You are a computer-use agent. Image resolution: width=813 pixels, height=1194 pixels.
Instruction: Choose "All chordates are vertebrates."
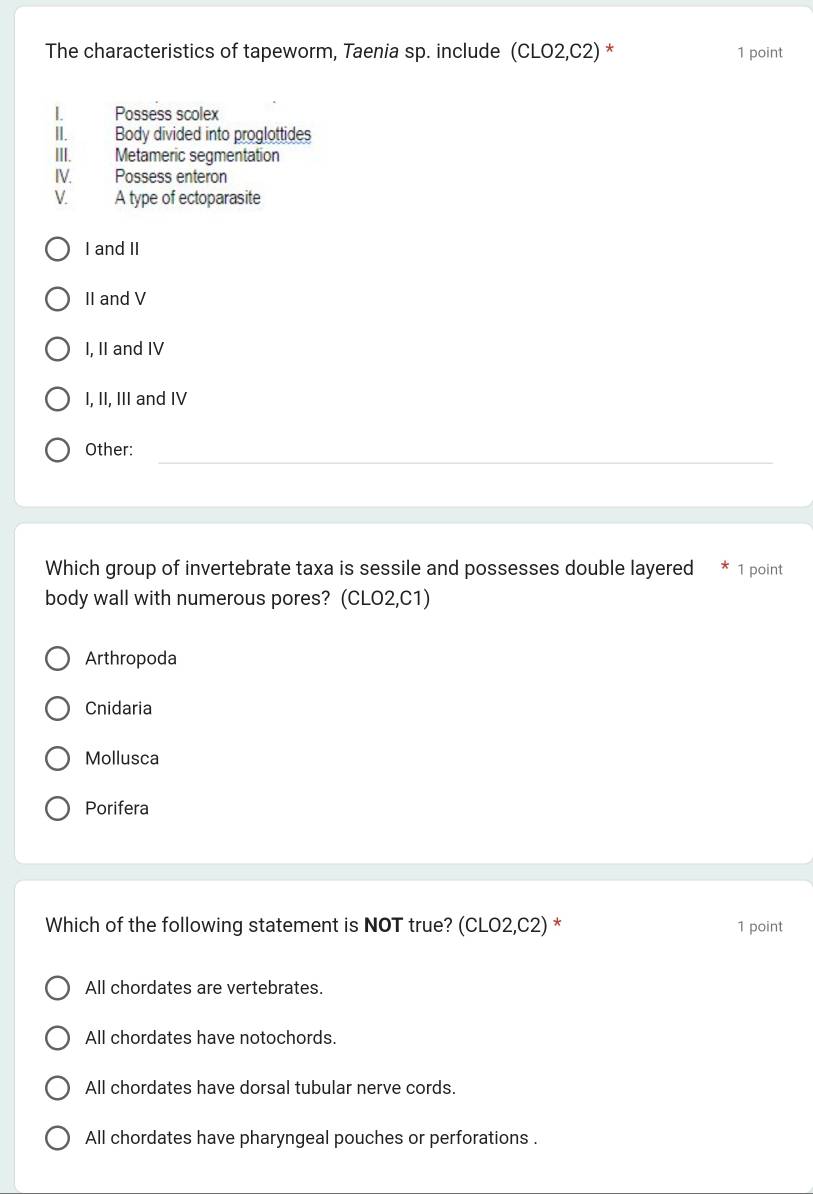pyautogui.click(x=58, y=988)
